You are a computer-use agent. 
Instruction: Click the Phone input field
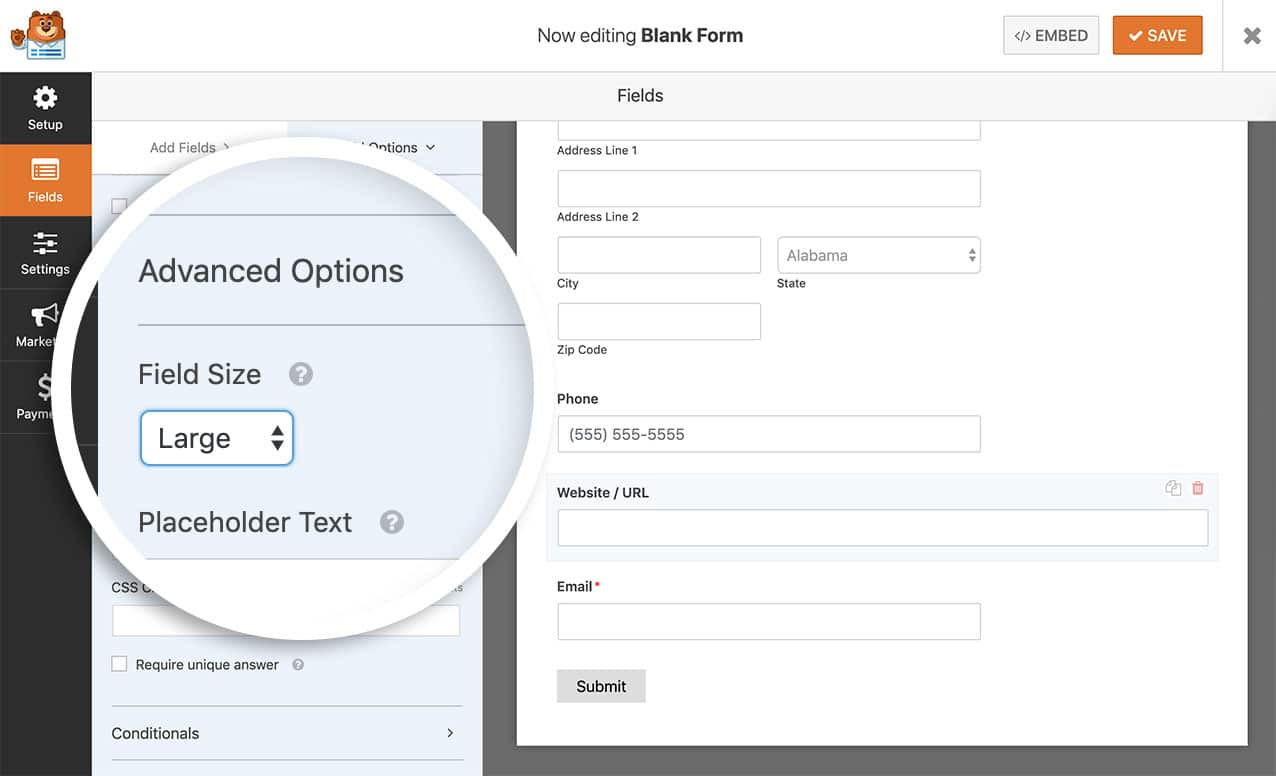tap(768, 434)
